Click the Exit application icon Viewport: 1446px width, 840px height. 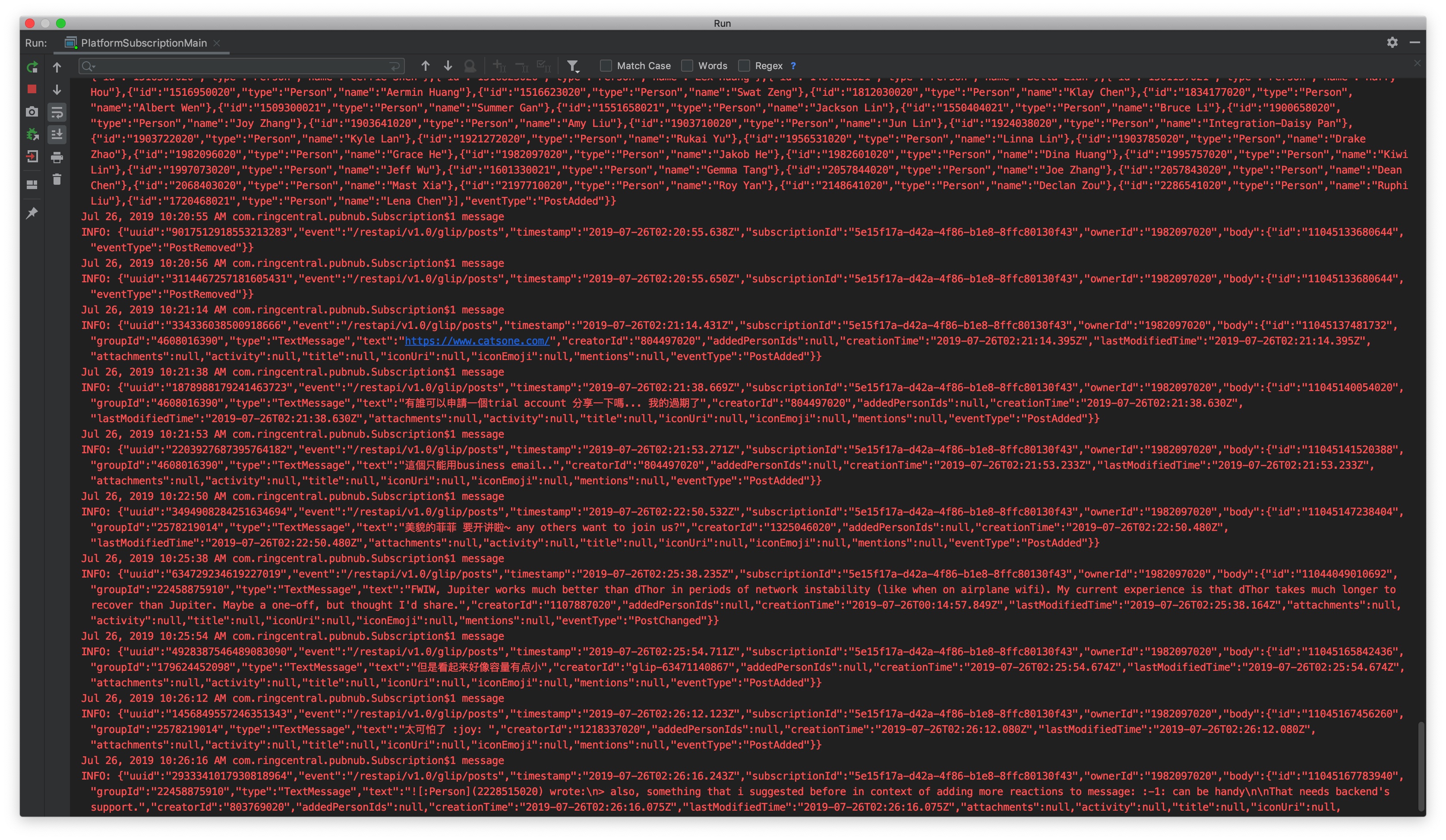coord(32,157)
